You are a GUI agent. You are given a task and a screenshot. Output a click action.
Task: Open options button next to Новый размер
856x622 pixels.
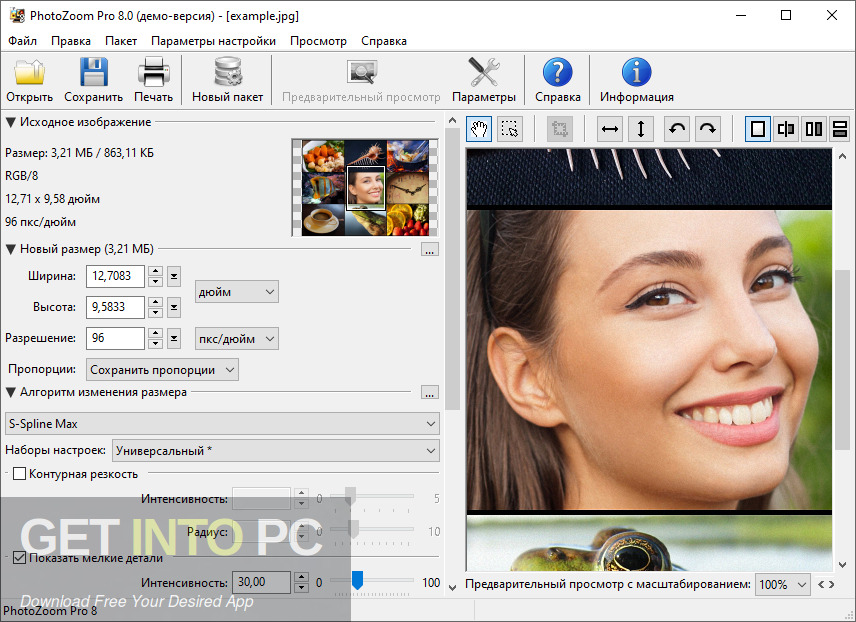point(430,250)
